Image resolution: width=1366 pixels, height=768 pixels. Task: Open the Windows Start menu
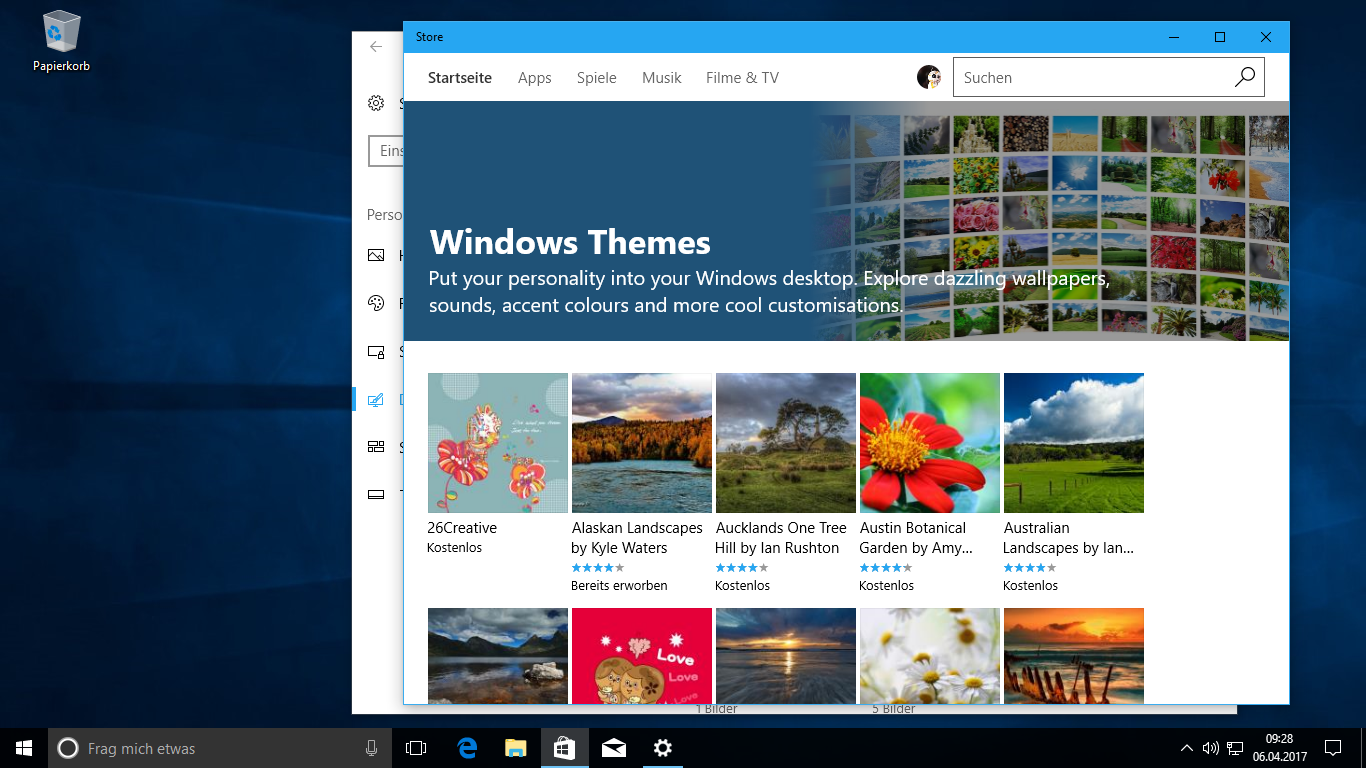point(24,748)
